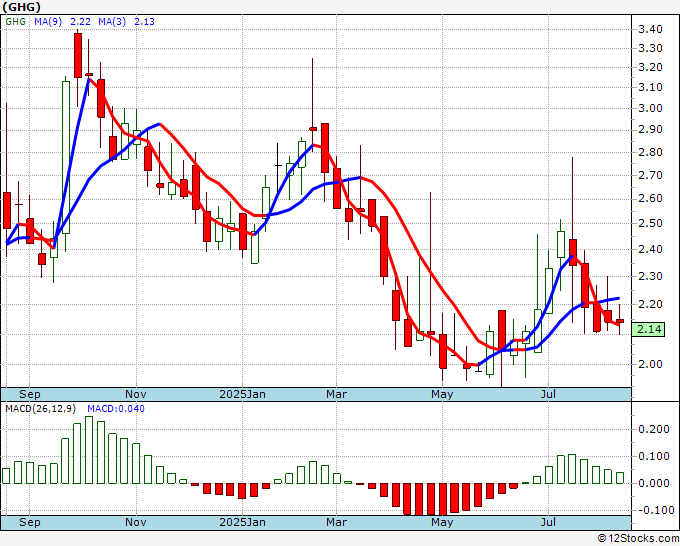Click the 3.40 price axis label
The width and height of the screenshot is (680, 546).
pyautogui.click(x=650, y=29)
